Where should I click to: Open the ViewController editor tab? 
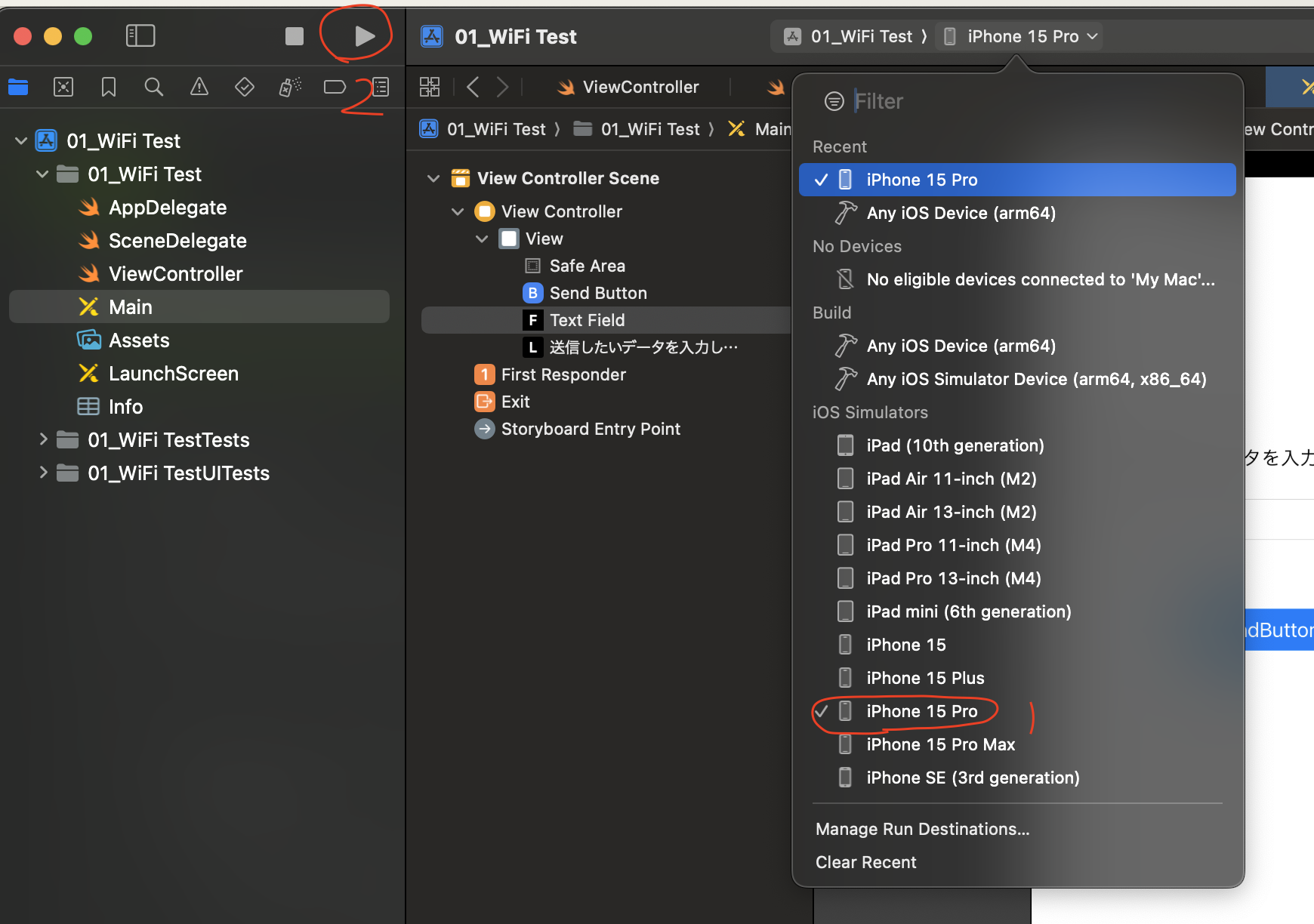pyautogui.click(x=640, y=88)
